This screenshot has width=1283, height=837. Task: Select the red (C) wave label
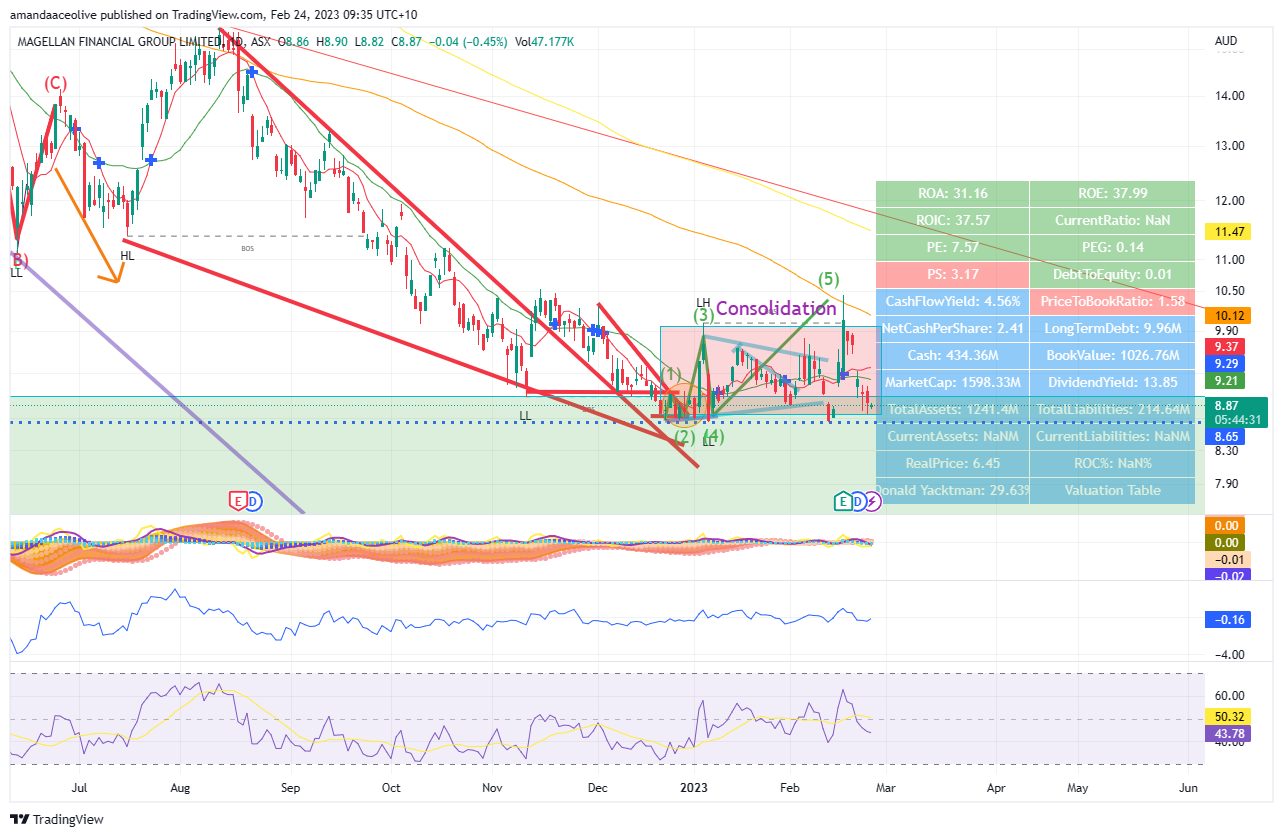[x=54, y=83]
